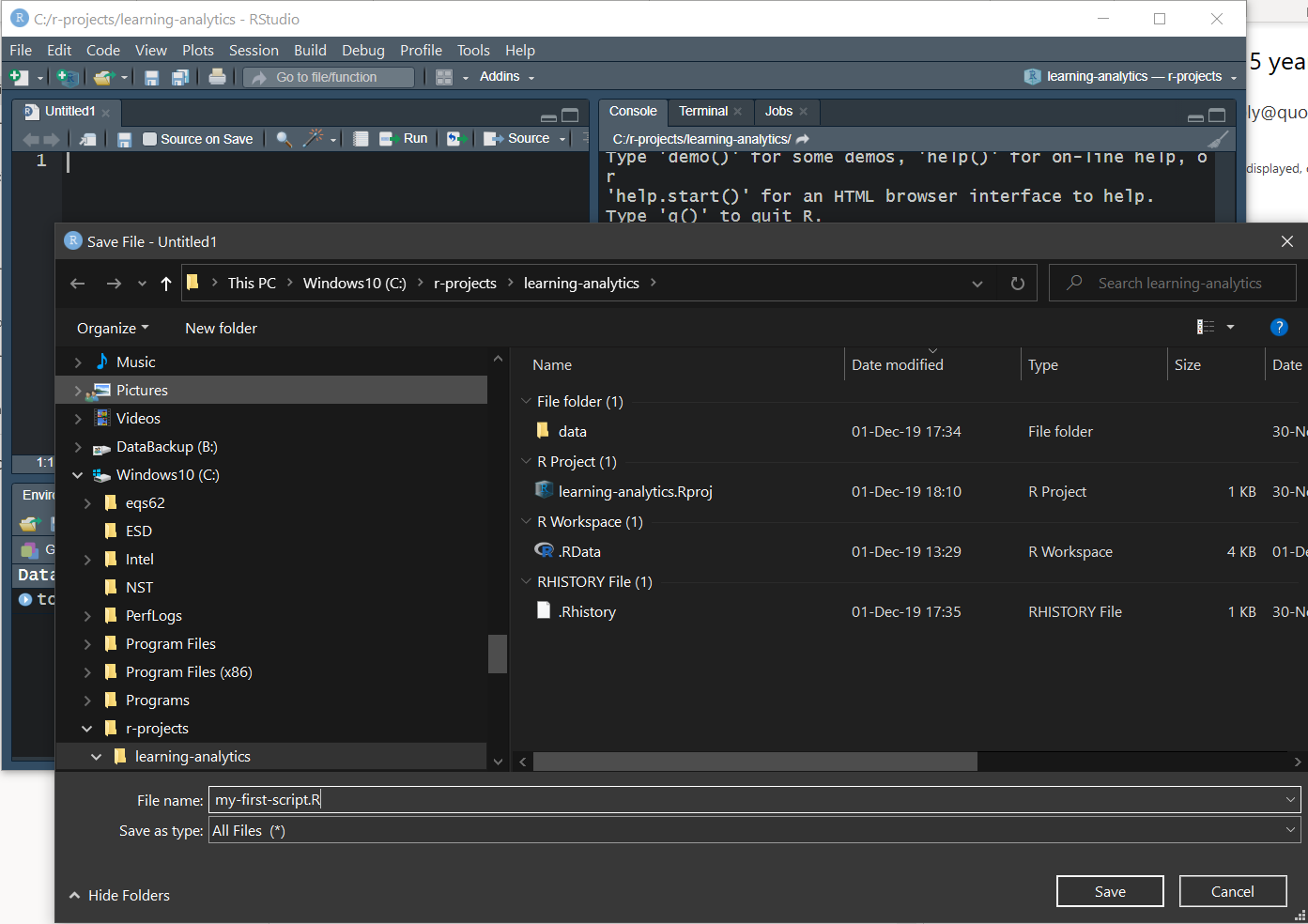This screenshot has height=924, width=1308.
Task: Click the workspace panes grid icon
Action: coord(444,77)
